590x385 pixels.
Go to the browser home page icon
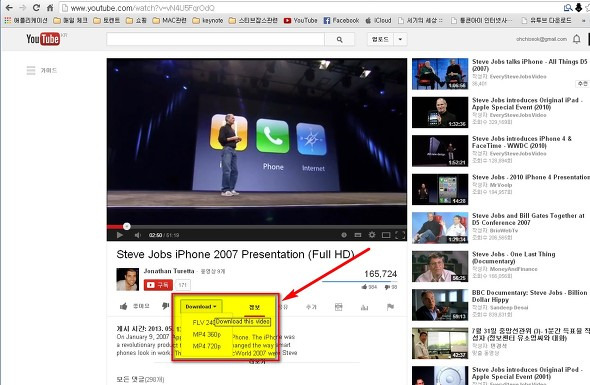(50, 8)
